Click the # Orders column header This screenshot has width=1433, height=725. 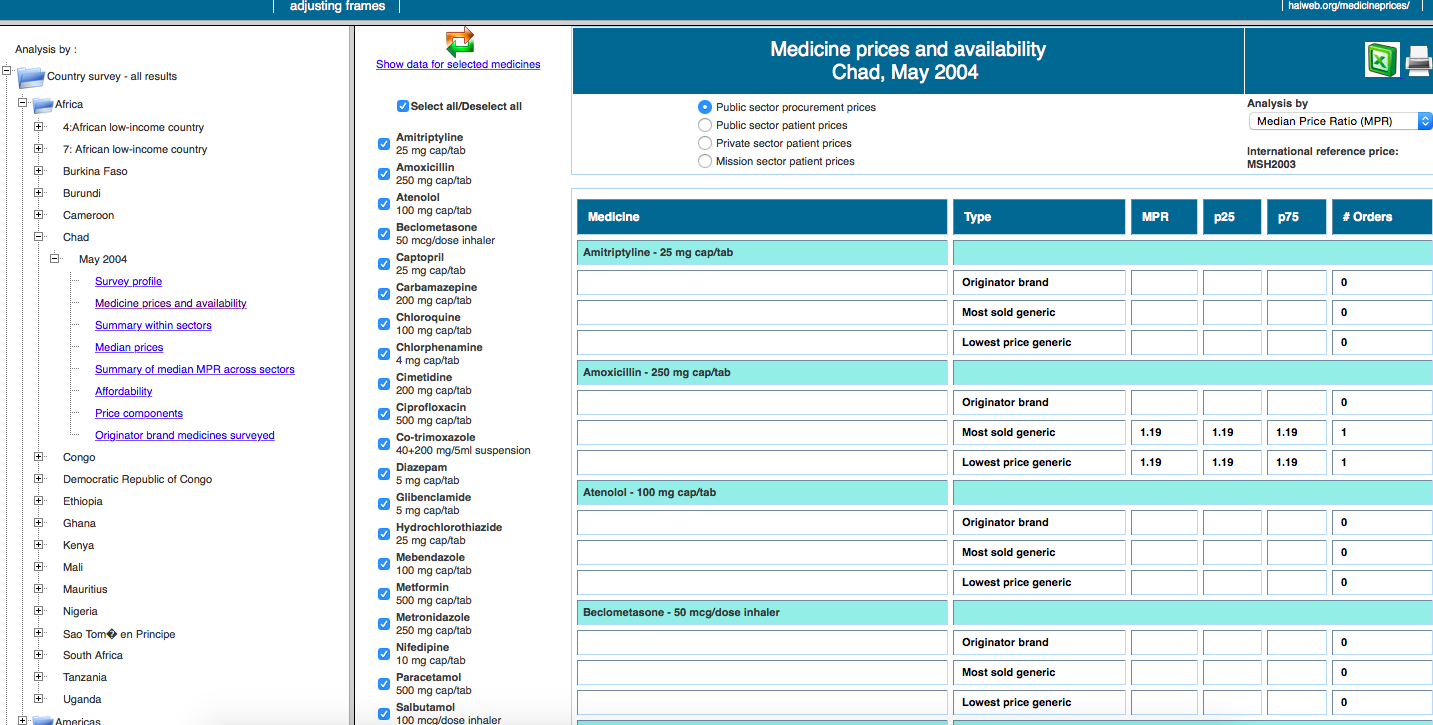coord(1382,217)
